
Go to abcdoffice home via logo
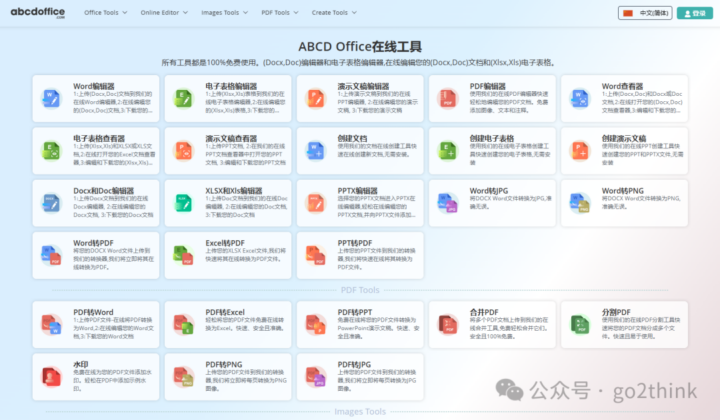[x=38, y=12]
